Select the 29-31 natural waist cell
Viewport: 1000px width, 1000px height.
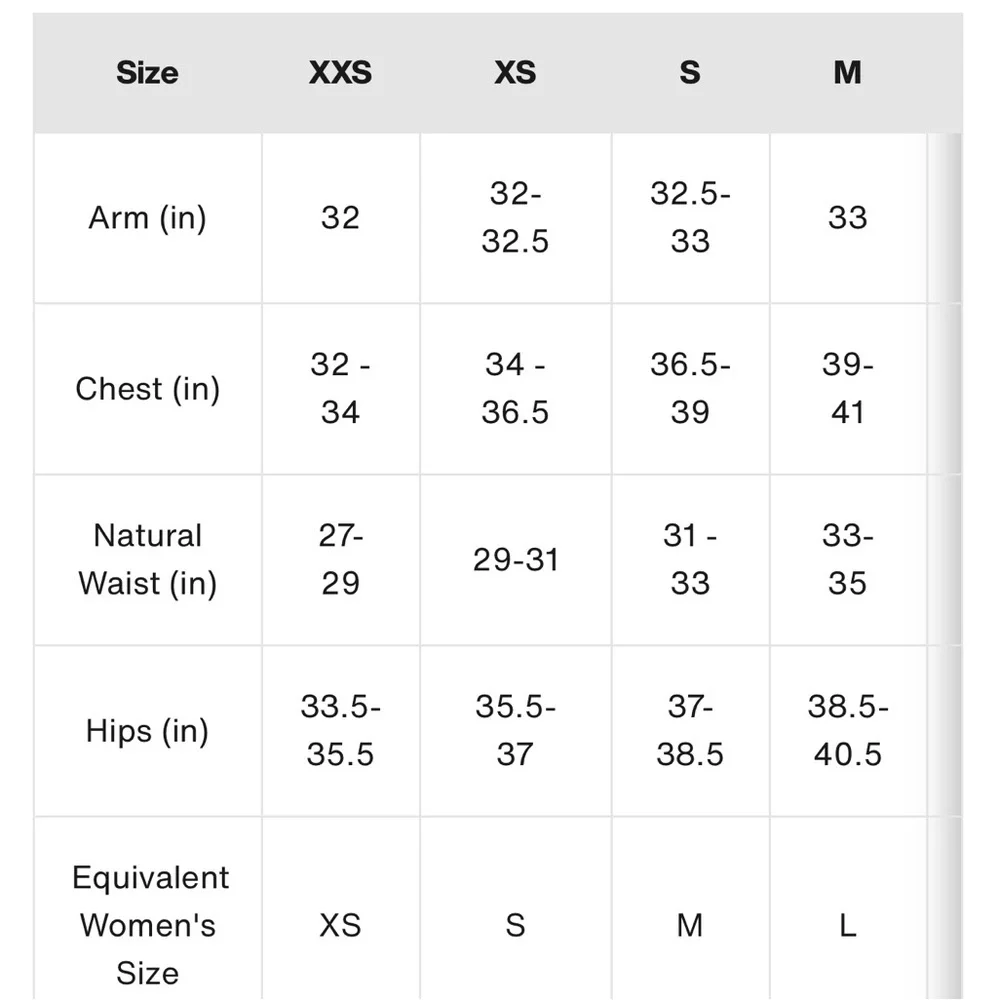pyautogui.click(x=515, y=560)
